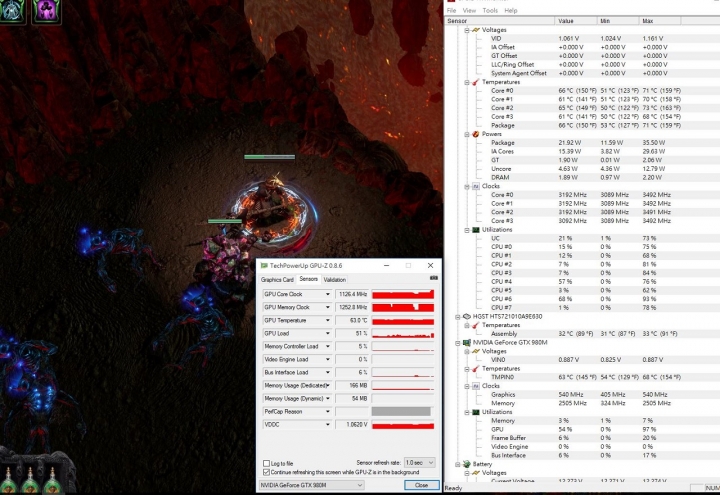Enable the Log to file checkbox
Screen dimensions: 720x495
(x=266, y=463)
